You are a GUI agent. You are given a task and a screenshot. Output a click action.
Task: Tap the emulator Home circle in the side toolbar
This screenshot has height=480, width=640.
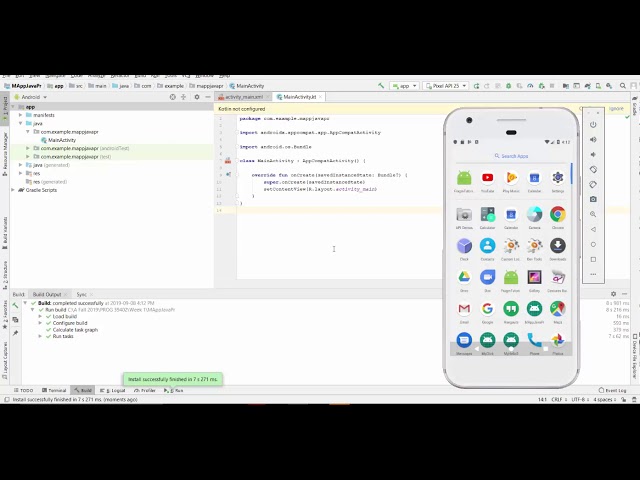[x=593, y=244]
